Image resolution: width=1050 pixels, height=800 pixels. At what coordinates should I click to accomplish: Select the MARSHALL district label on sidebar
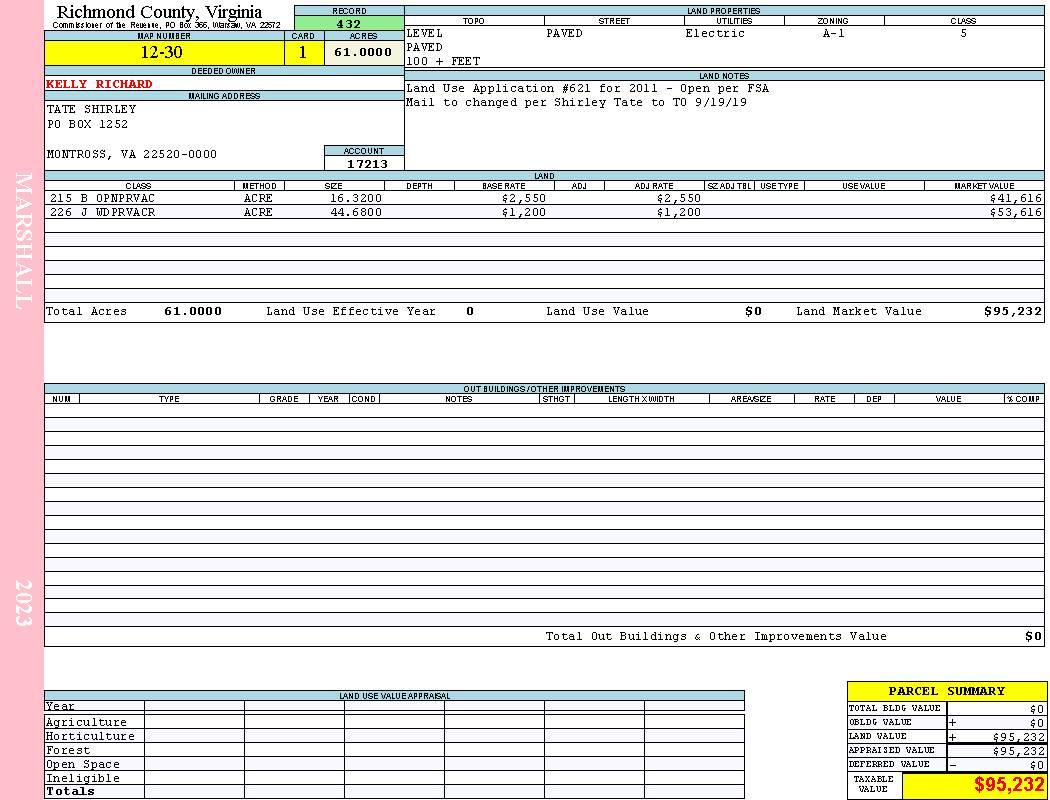(23, 241)
